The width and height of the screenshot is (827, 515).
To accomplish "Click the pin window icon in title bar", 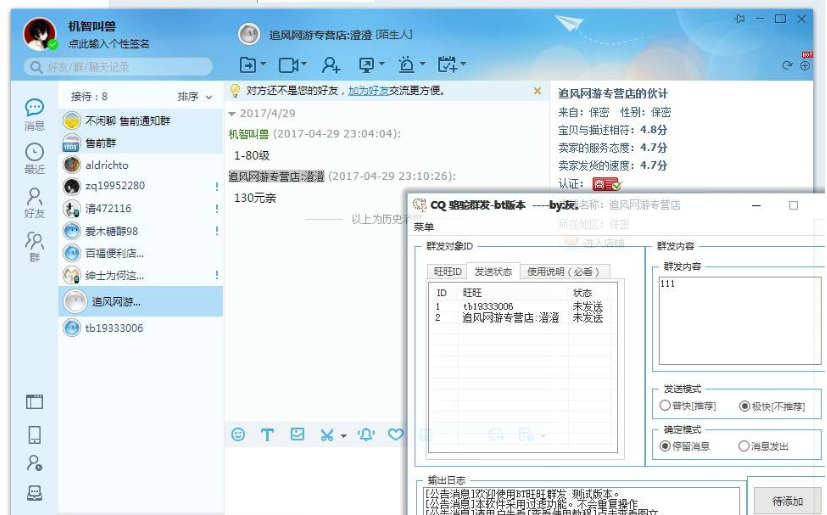I will click(739, 19).
